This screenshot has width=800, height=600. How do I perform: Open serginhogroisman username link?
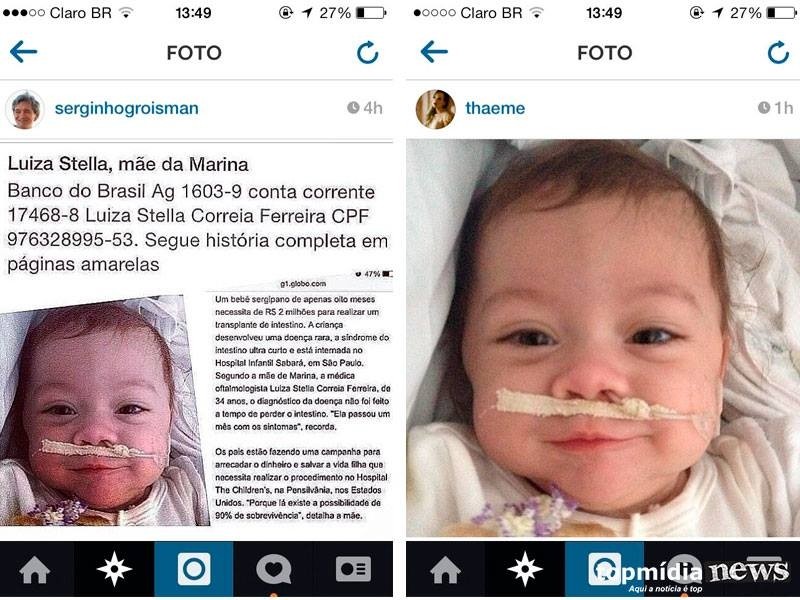127,108
